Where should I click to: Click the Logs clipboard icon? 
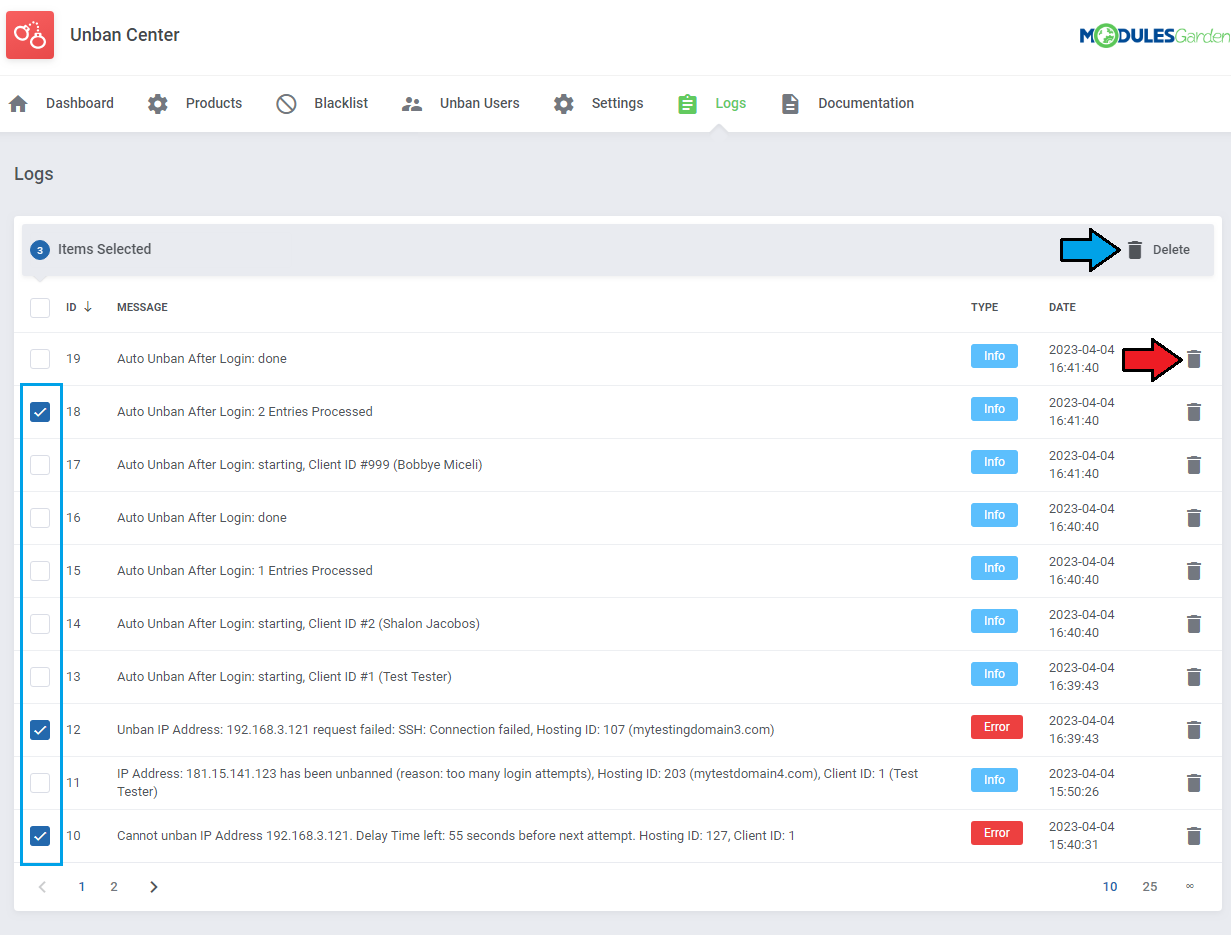point(687,104)
